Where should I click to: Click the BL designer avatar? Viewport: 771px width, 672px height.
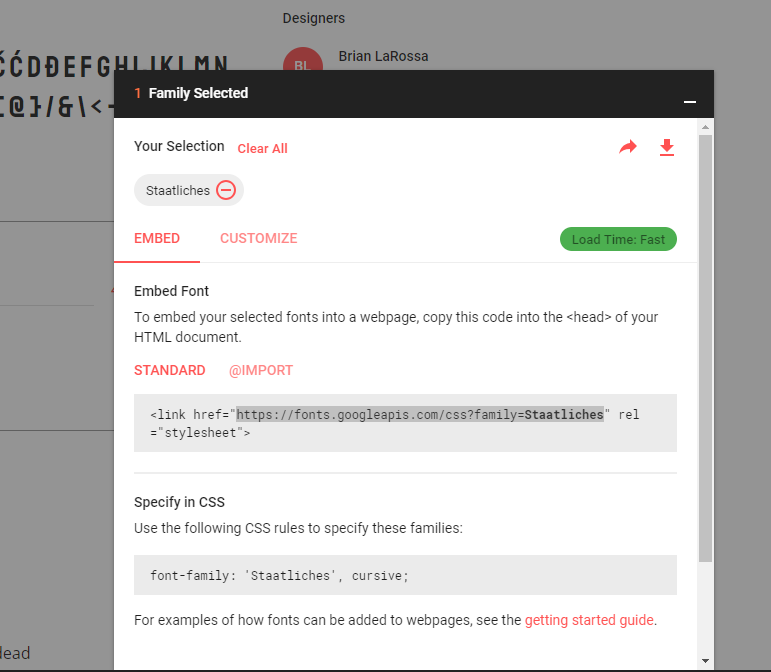point(303,60)
